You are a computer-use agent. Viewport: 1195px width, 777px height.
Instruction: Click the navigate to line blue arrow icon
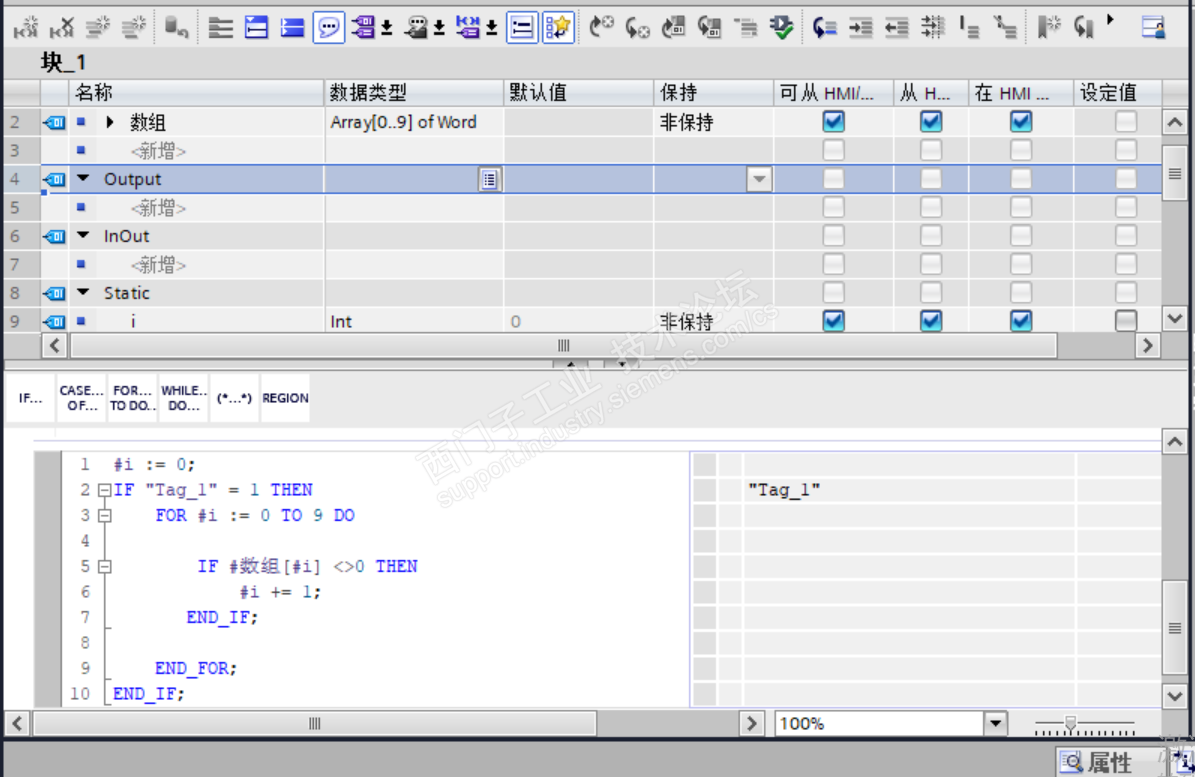(824, 28)
